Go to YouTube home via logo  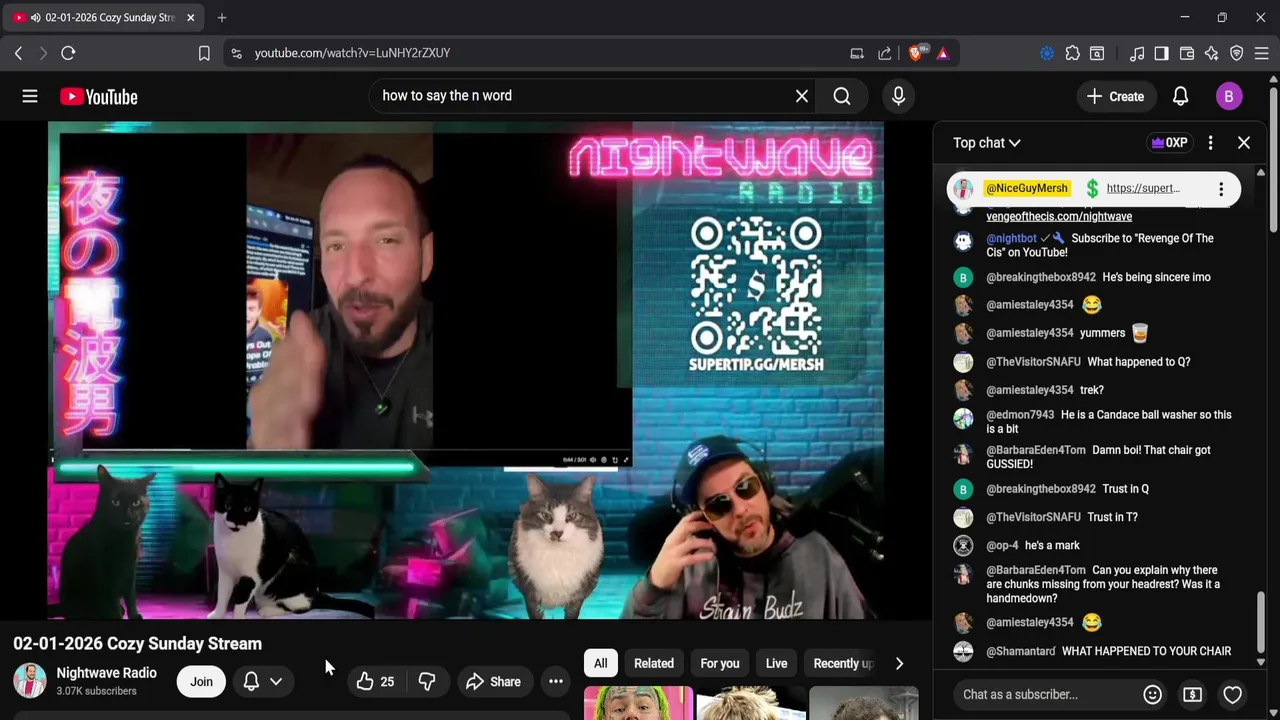[98, 96]
